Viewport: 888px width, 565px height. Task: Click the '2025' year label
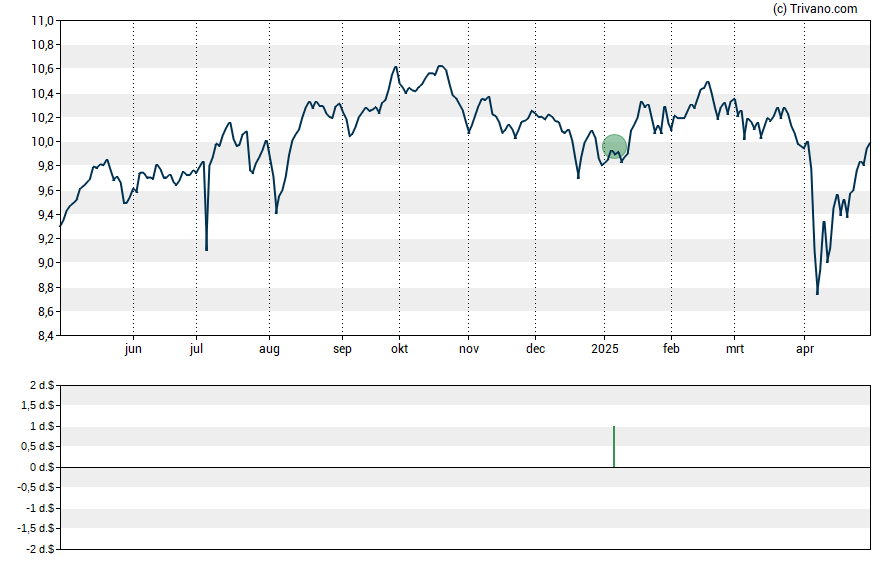point(605,349)
